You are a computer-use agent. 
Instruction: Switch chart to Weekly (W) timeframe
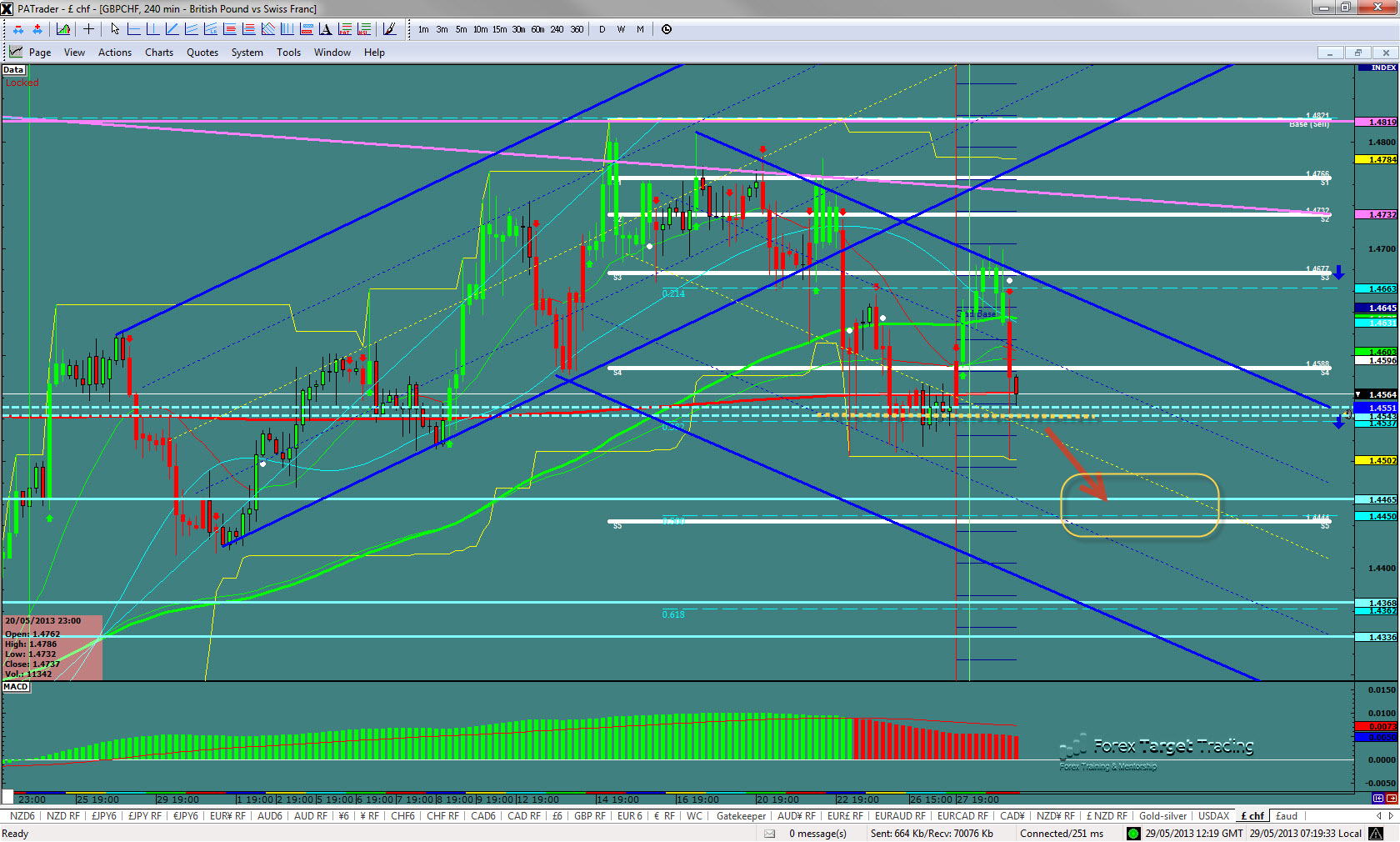621,29
